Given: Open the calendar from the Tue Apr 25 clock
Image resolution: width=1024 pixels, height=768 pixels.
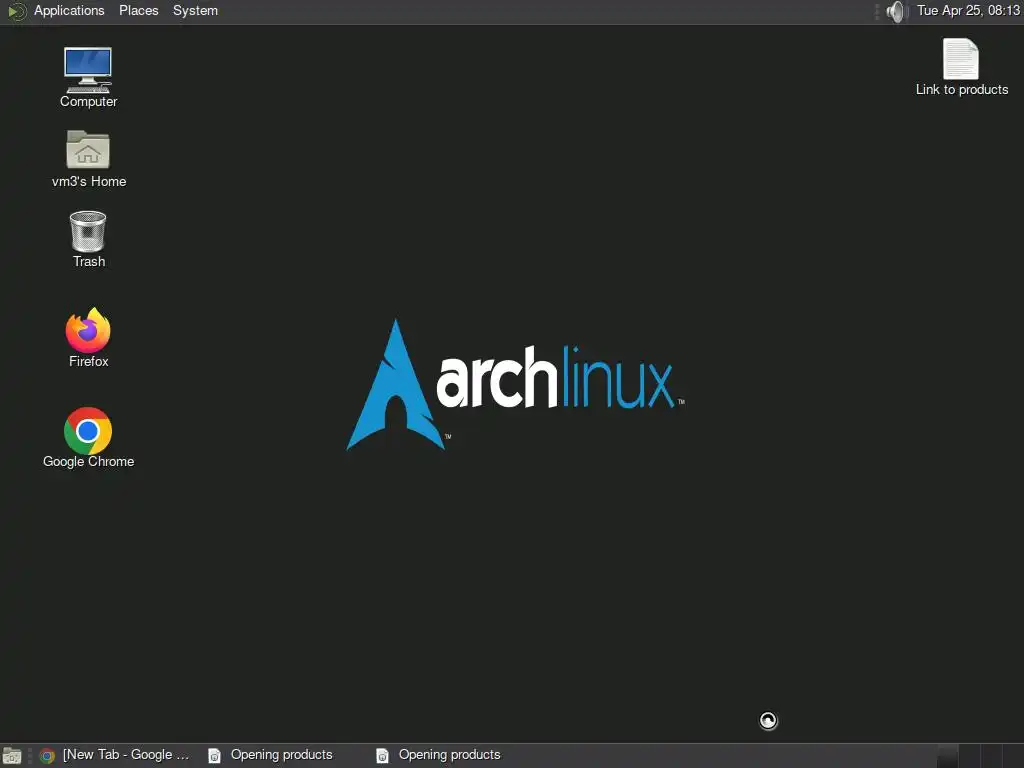Looking at the screenshot, I should 968,10.
